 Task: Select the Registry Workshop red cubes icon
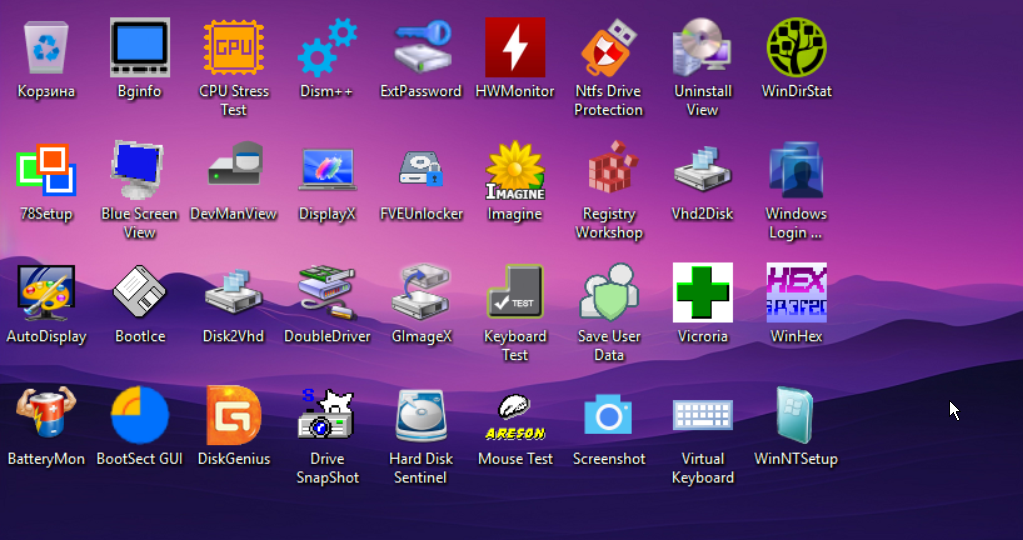pos(610,168)
